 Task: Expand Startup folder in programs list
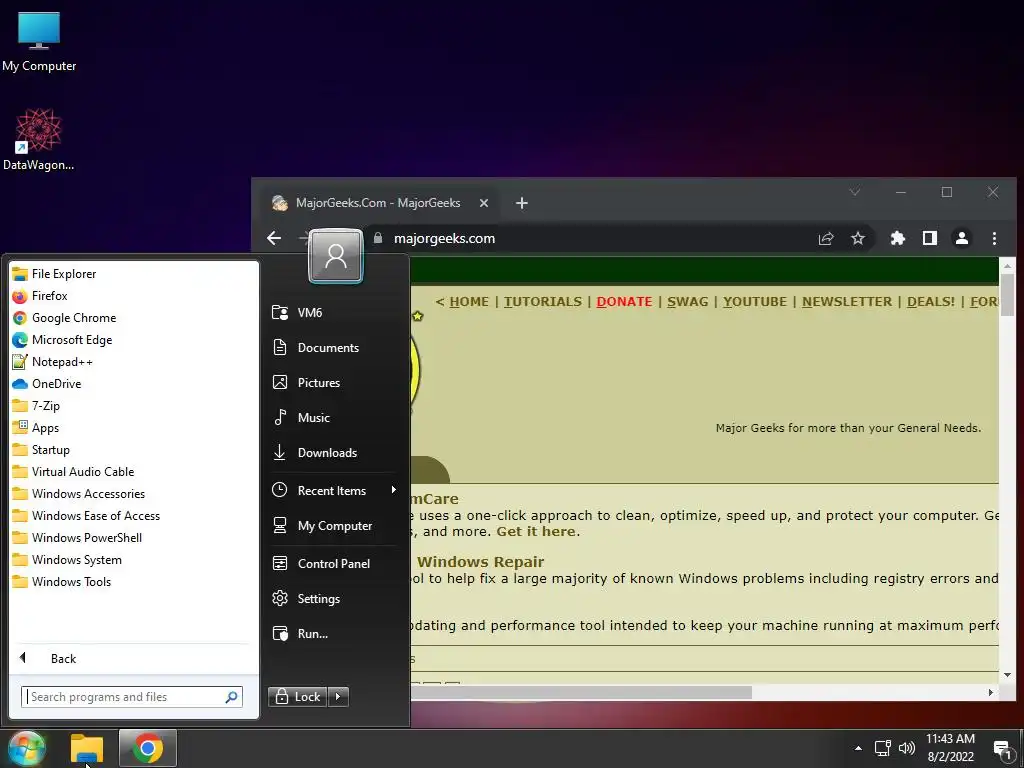coord(41,450)
